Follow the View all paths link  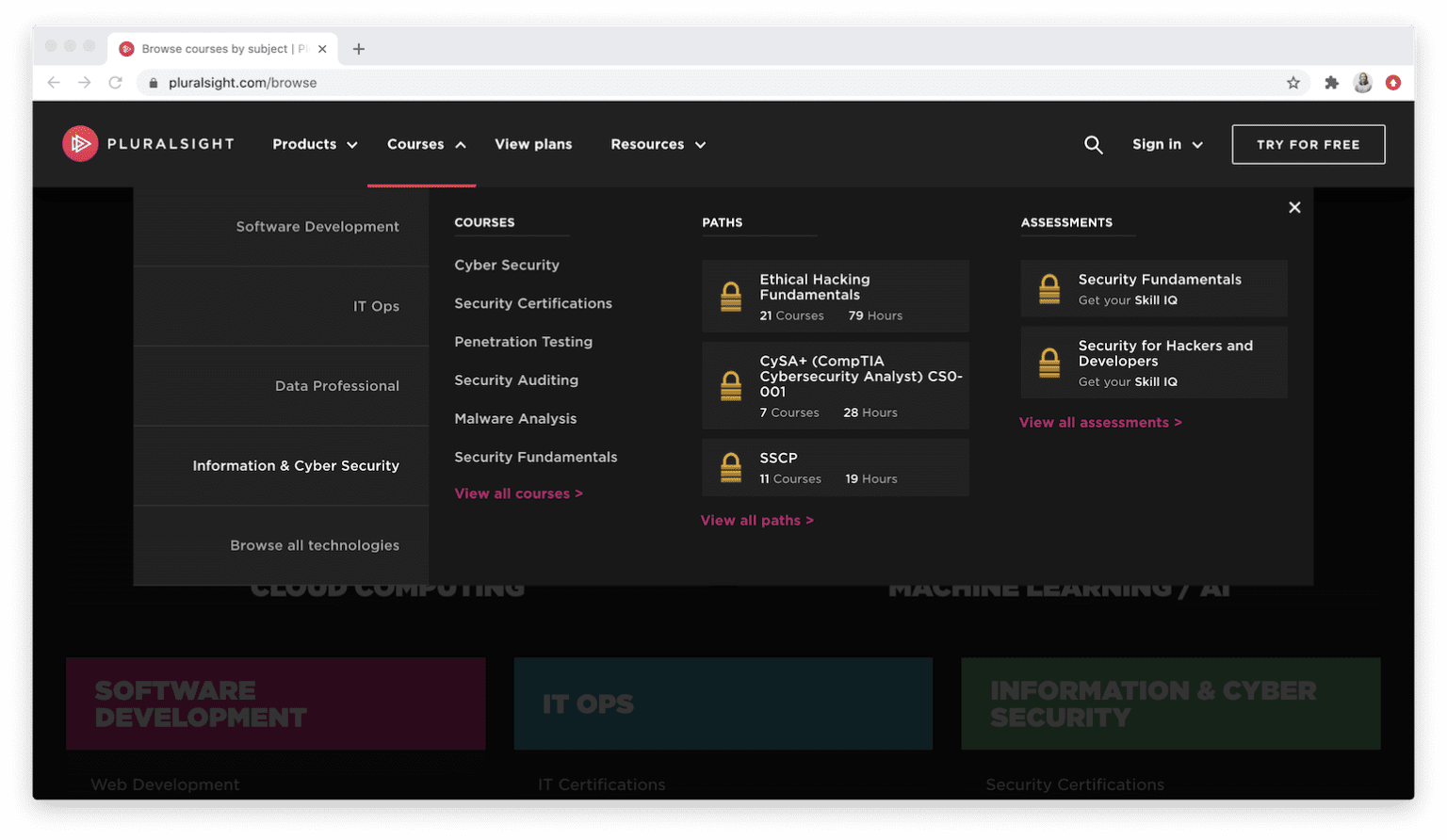756,520
